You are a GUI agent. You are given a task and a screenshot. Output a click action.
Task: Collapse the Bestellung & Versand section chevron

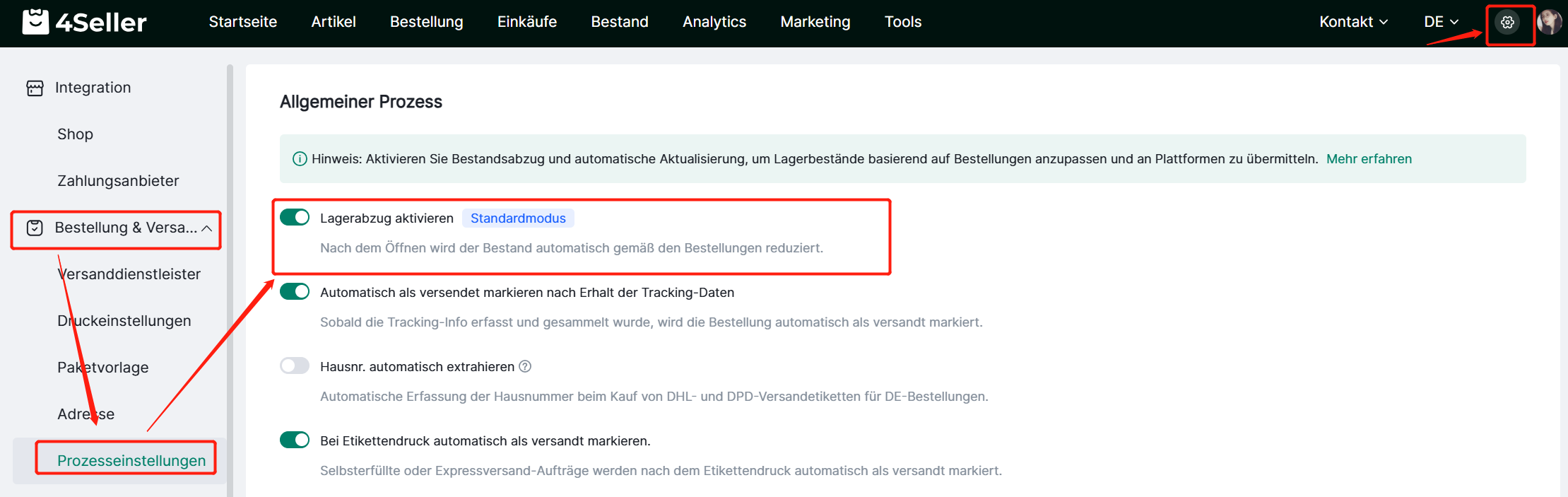[x=207, y=228]
